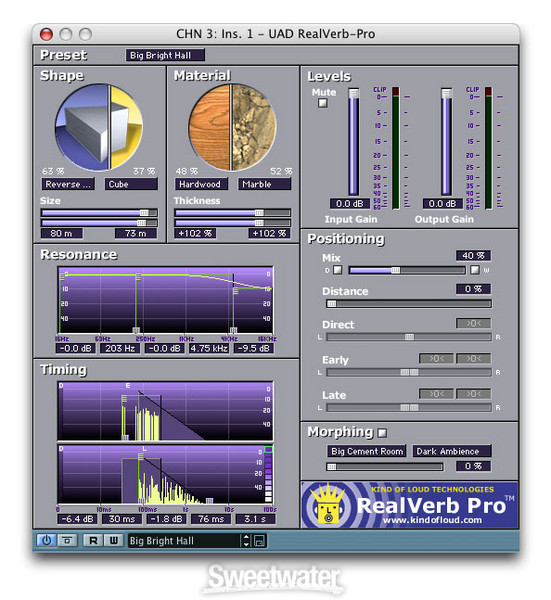551x600 pixels.
Task: Click the Input Gain fader
Action: (x=354, y=142)
